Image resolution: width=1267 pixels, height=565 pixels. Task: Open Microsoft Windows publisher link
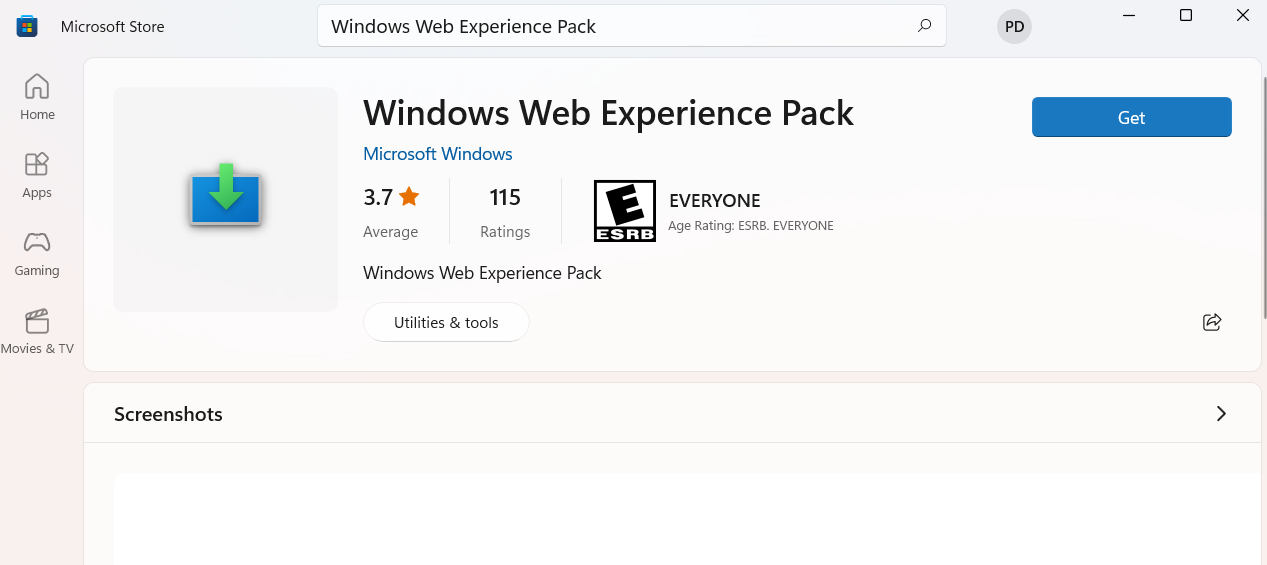coord(437,154)
